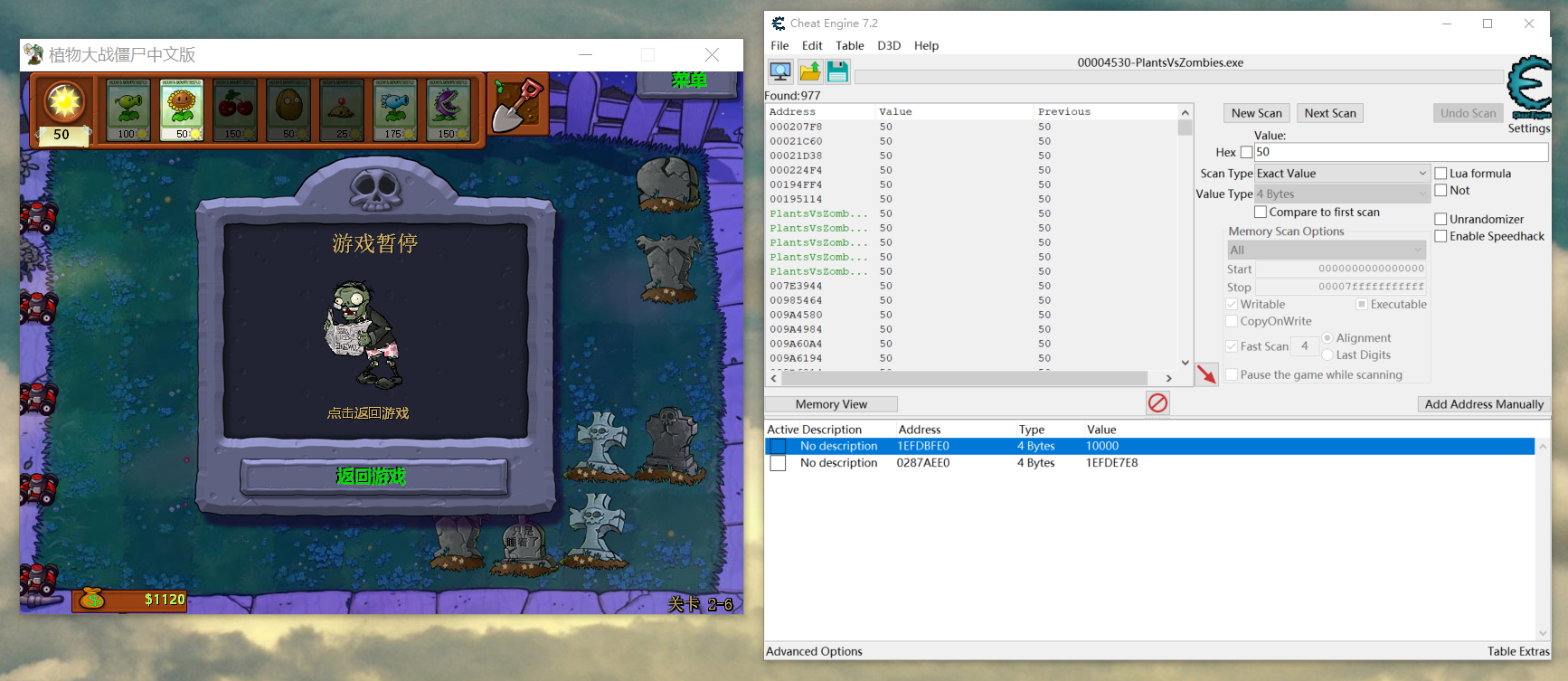Screen dimensions: 1568x681
Task: Open the memory region All dropdown
Action: point(1327,250)
